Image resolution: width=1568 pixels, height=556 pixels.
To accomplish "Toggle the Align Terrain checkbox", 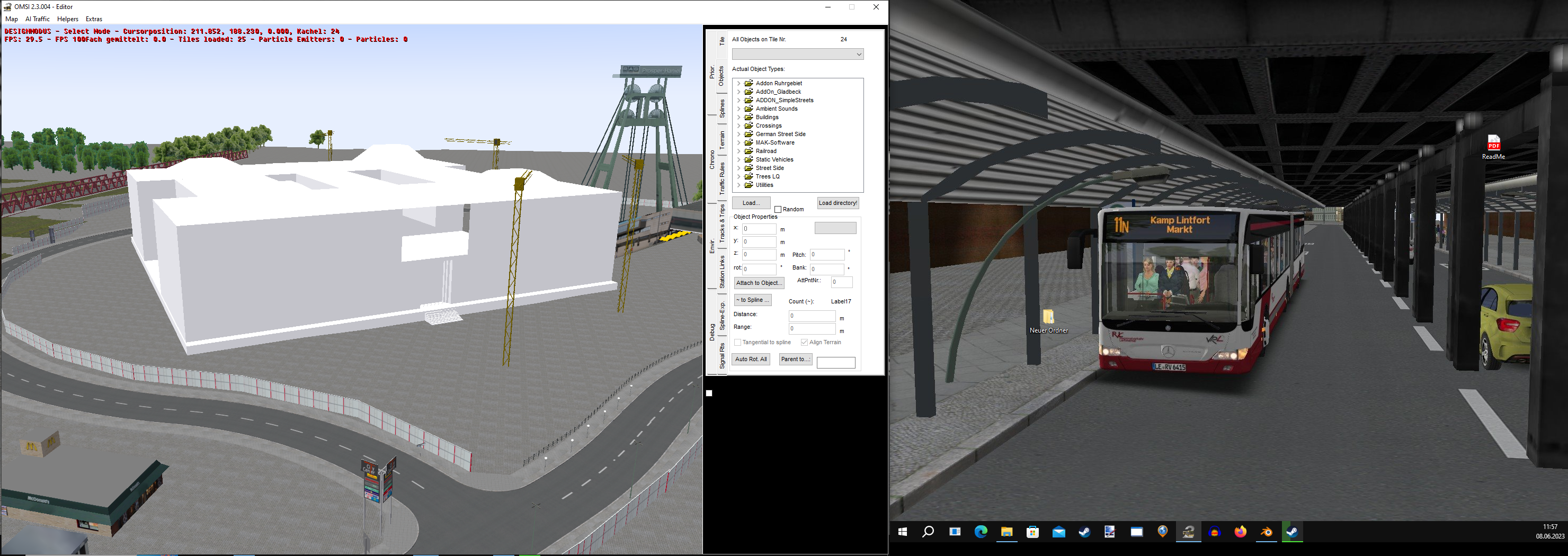I will pos(804,343).
